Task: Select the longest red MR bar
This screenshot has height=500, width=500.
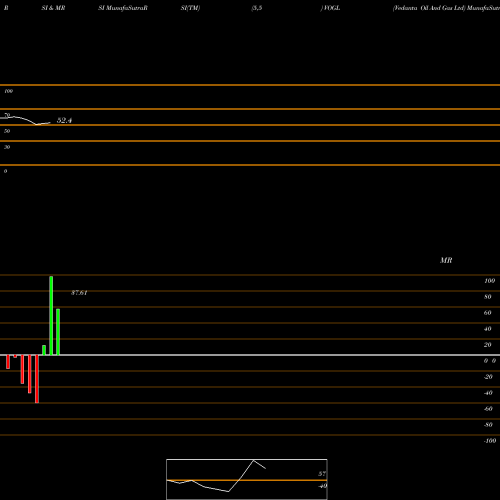Action: (x=37, y=379)
